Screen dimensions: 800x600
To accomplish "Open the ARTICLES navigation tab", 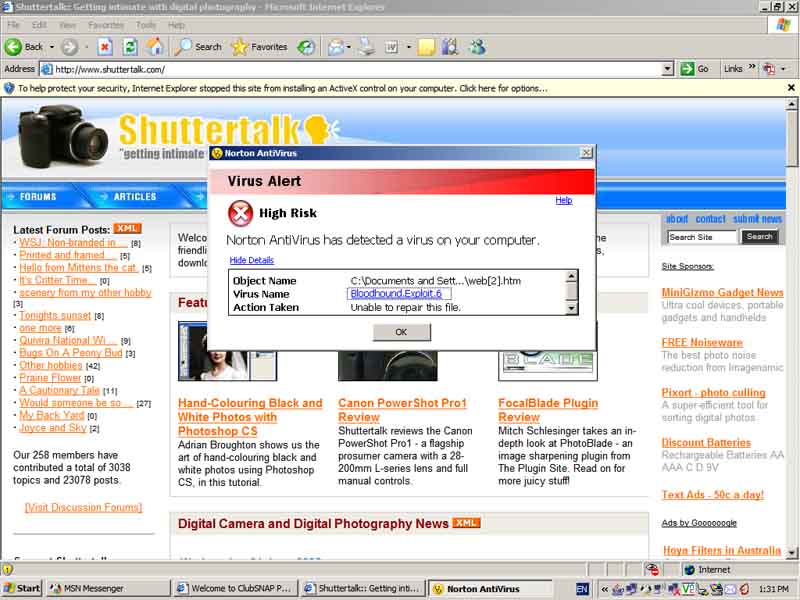I will 135,197.
